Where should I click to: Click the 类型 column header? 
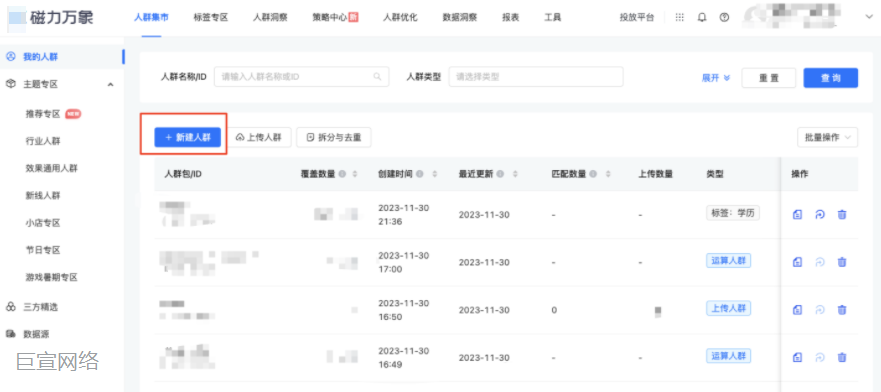(x=715, y=174)
